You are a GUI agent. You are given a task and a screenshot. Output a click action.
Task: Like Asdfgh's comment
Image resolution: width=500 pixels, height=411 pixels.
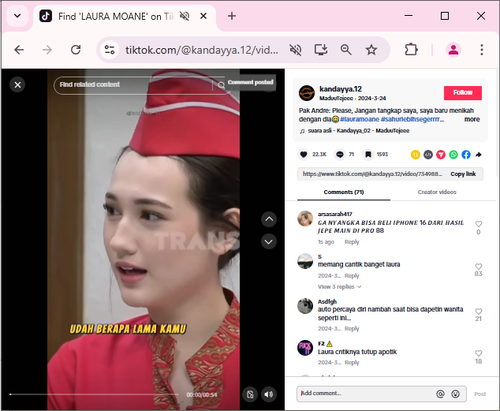478,311
